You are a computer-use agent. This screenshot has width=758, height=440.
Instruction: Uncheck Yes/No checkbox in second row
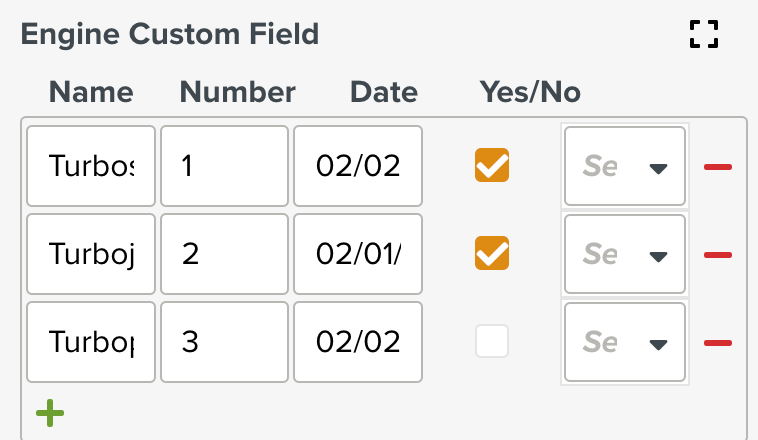[492, 254]
